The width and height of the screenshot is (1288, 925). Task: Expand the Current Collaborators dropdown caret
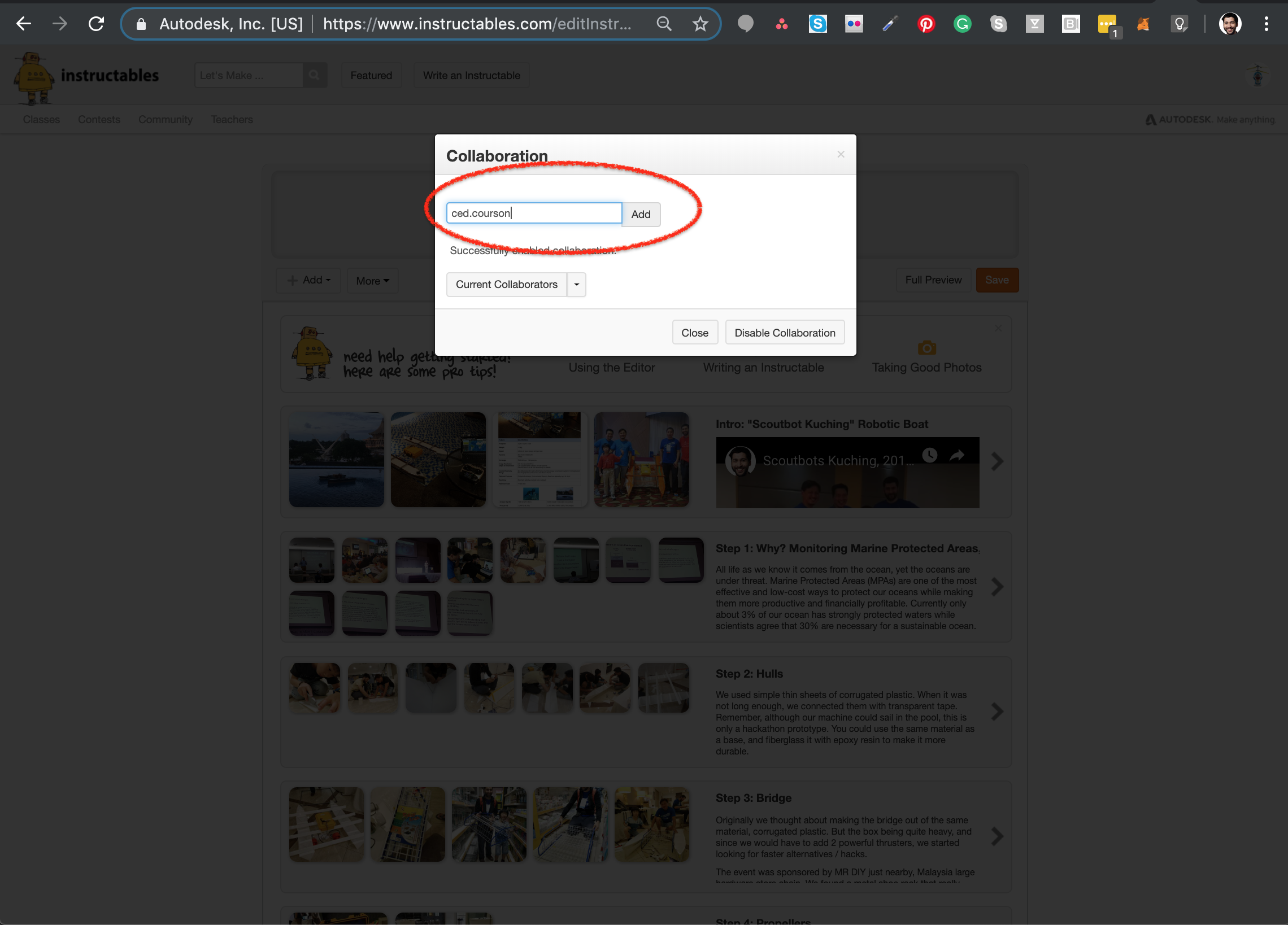(576, 285)
